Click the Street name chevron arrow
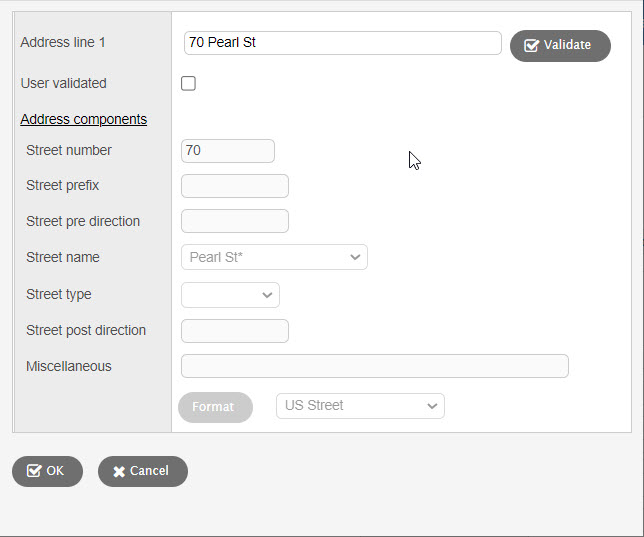Viewport: 644px width, 537px height. (x=355, y=258)
